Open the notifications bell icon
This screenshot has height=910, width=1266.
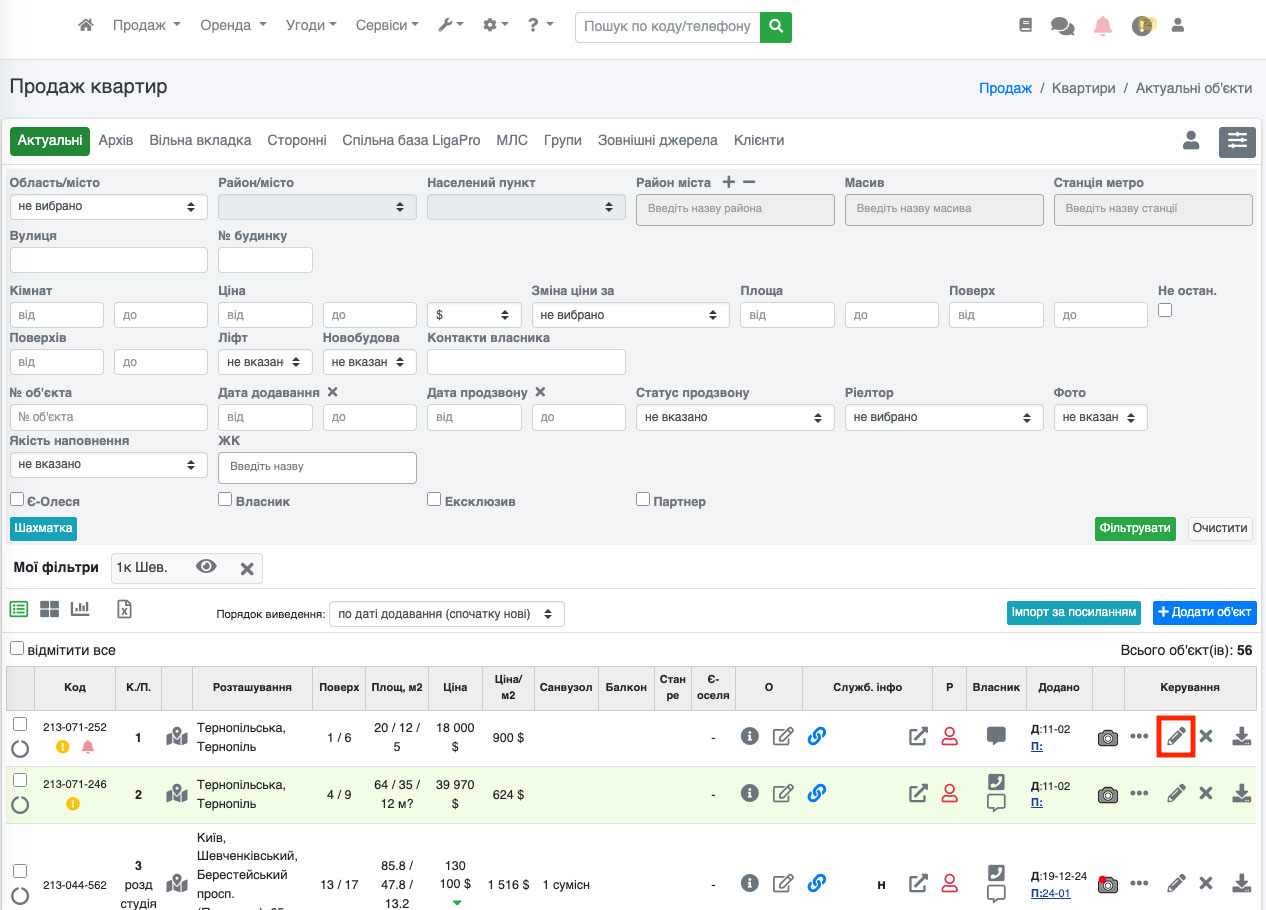click(x=1102, y=26)
